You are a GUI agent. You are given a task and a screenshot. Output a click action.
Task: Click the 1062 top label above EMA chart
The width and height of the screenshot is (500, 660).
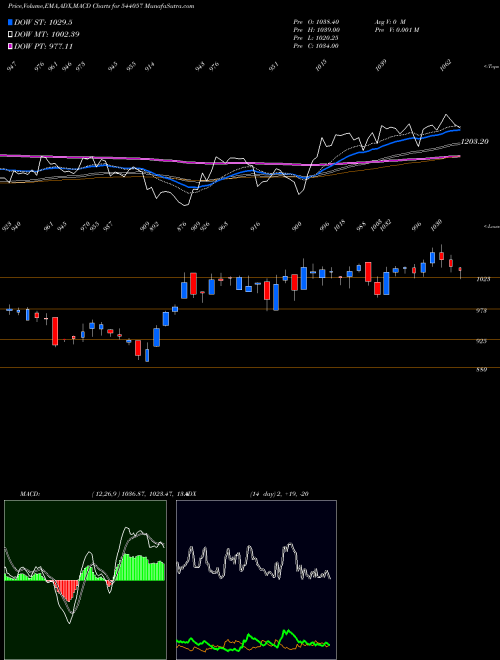coord(444,66)
